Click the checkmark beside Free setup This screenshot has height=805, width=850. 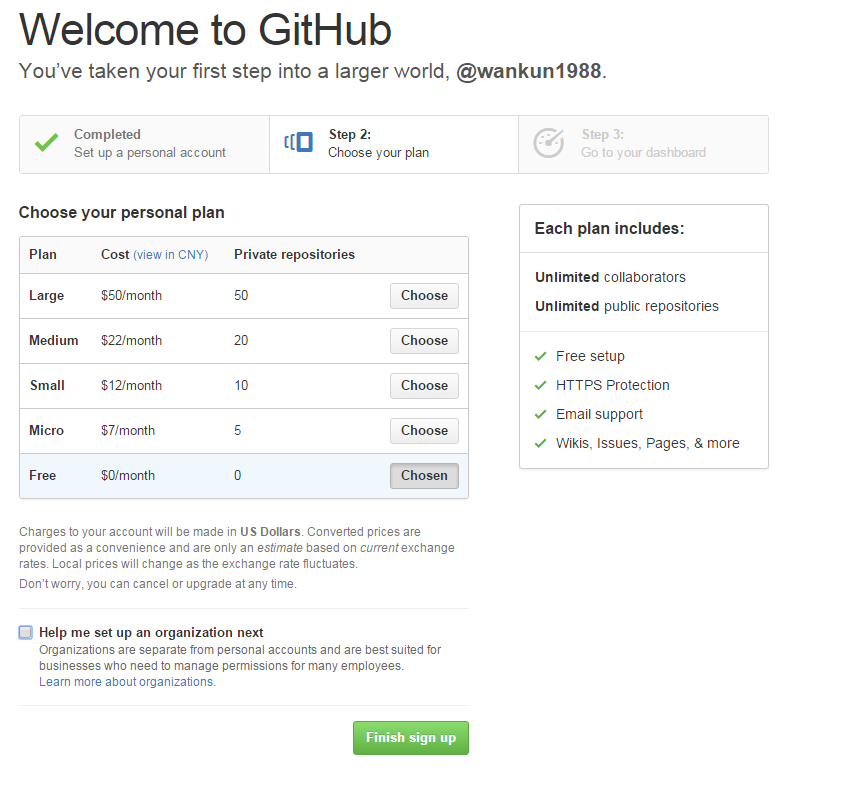click(x=540, y=356)
